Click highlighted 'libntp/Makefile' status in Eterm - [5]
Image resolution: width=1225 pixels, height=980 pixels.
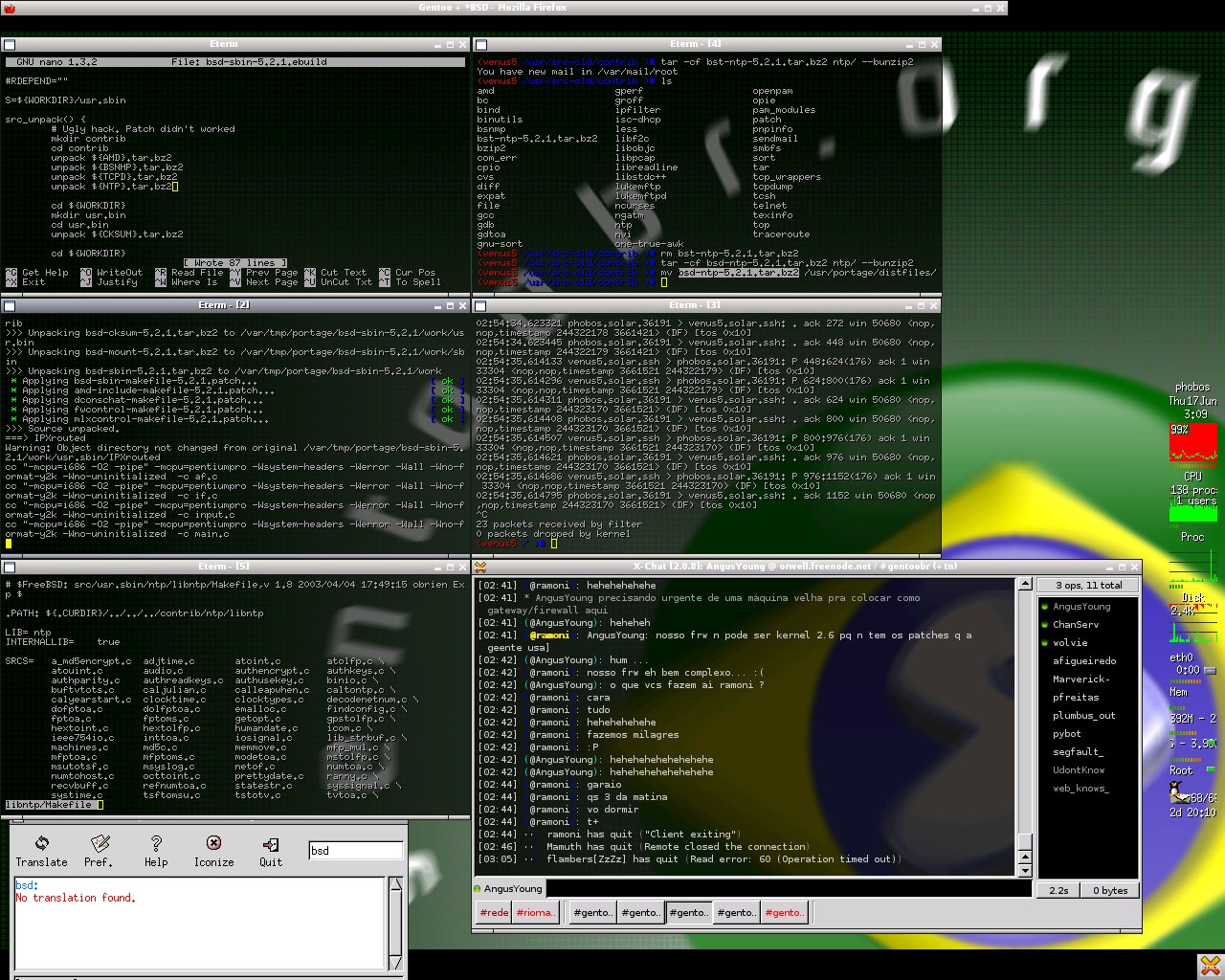pyautogui.click(x=49, y=805)
